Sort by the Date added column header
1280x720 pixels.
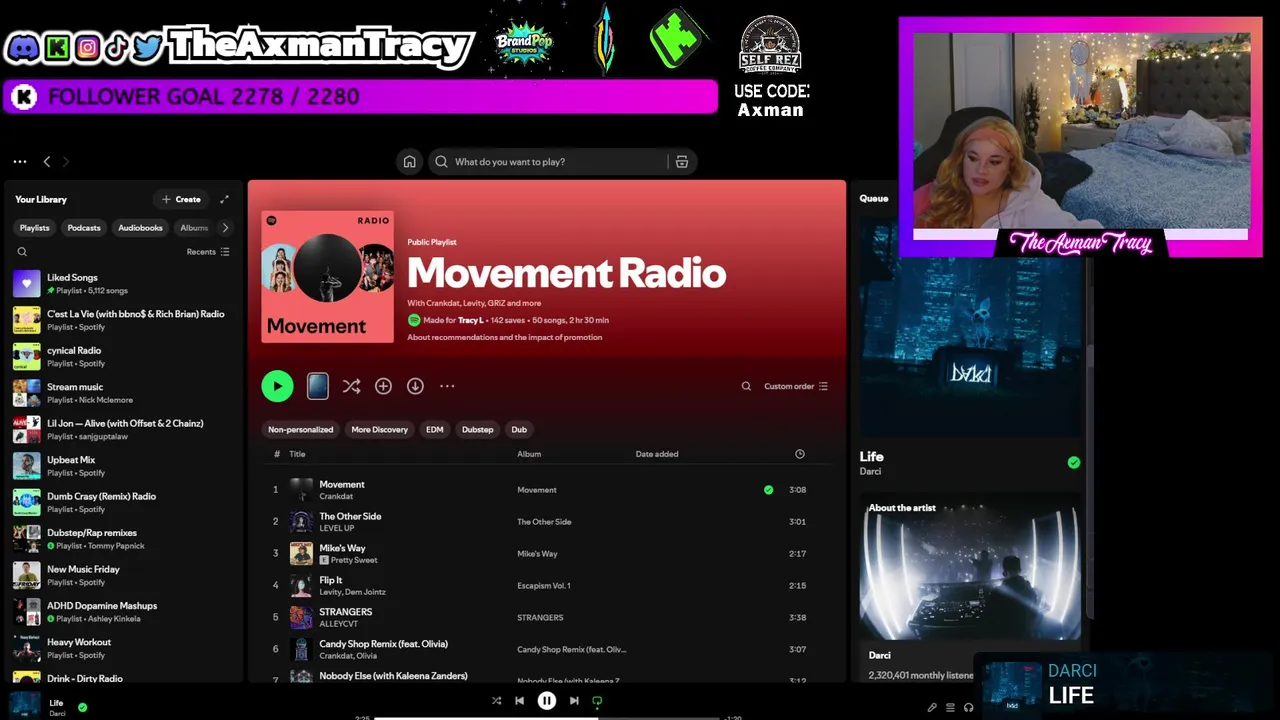click(x=656, y=454)
